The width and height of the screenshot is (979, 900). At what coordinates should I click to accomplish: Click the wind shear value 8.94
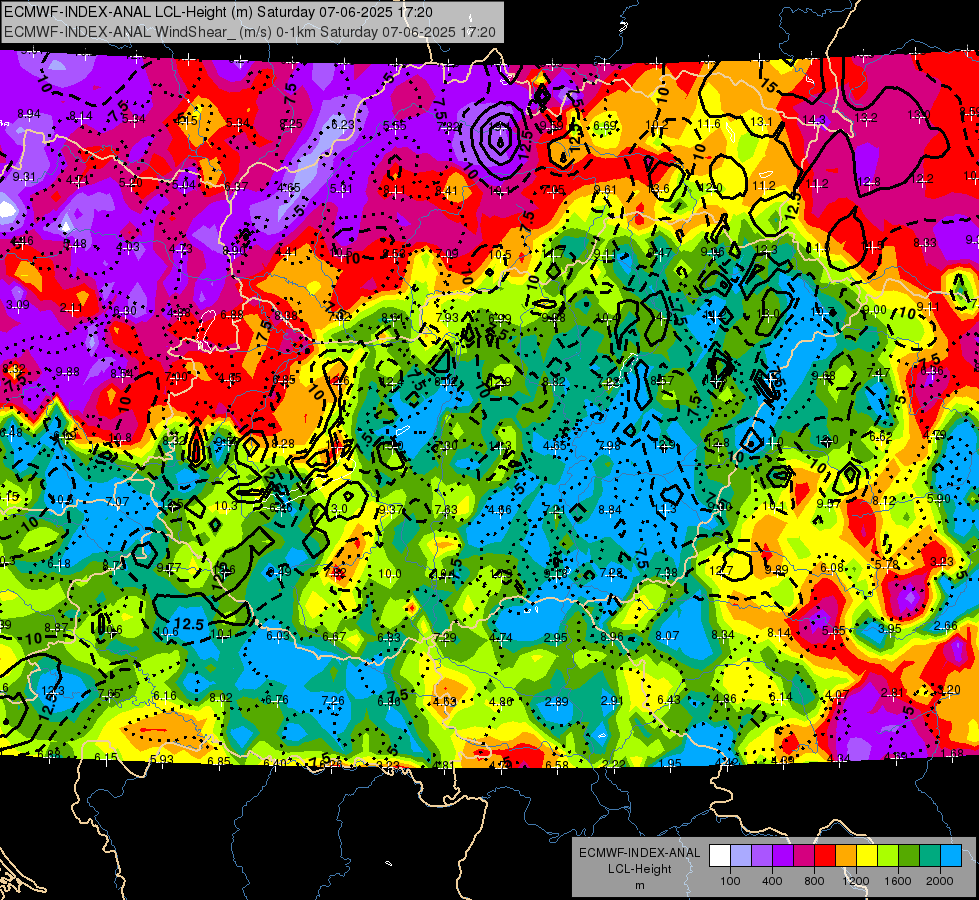click(29, 114)
